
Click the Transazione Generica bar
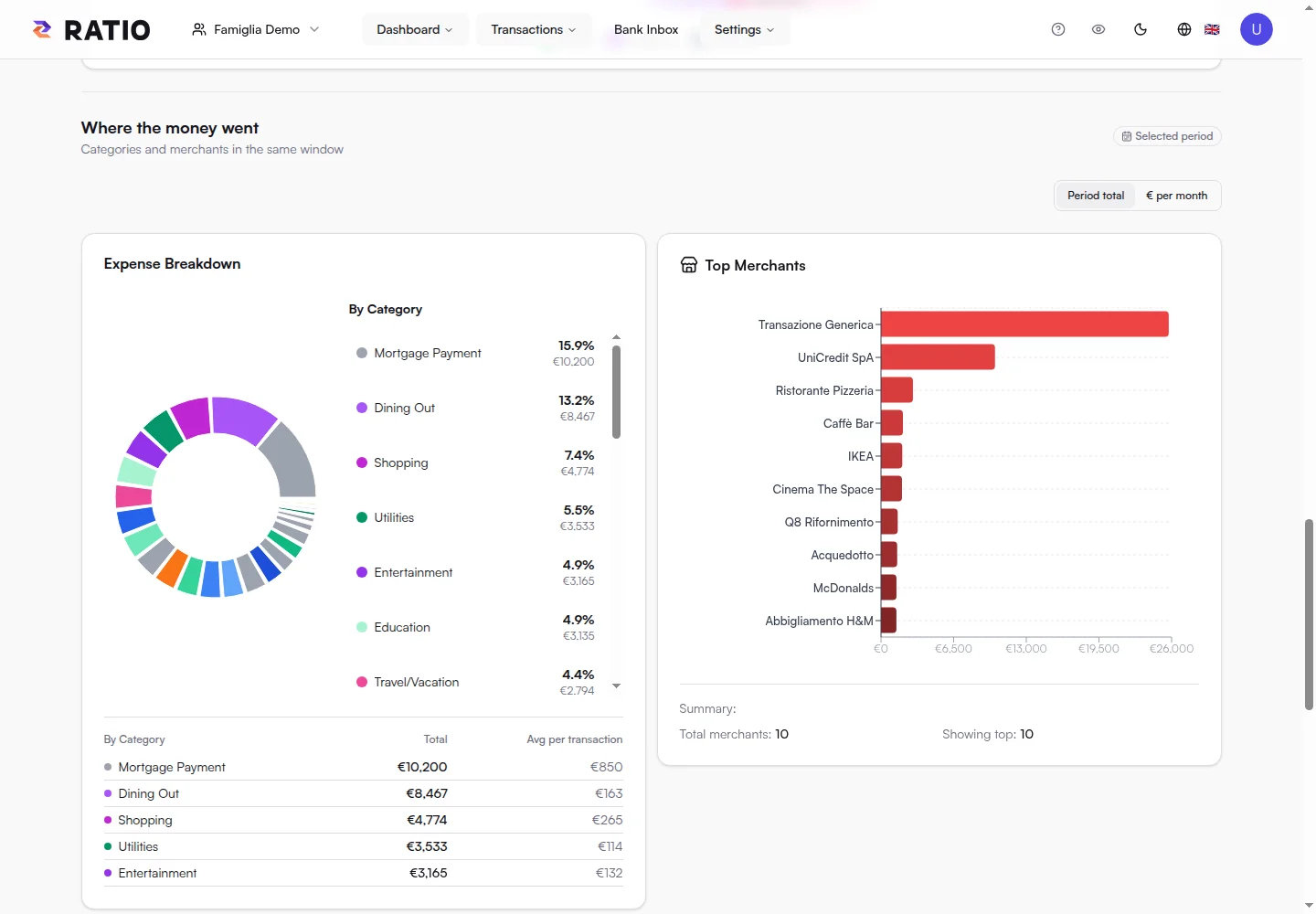click(1024, 324)
